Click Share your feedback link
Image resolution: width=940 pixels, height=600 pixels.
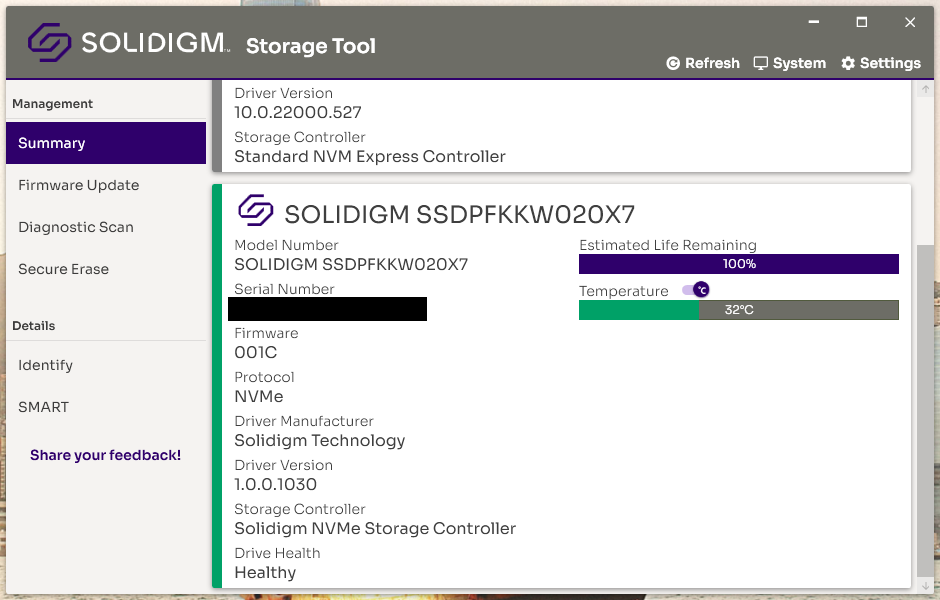tap(105, 455)
